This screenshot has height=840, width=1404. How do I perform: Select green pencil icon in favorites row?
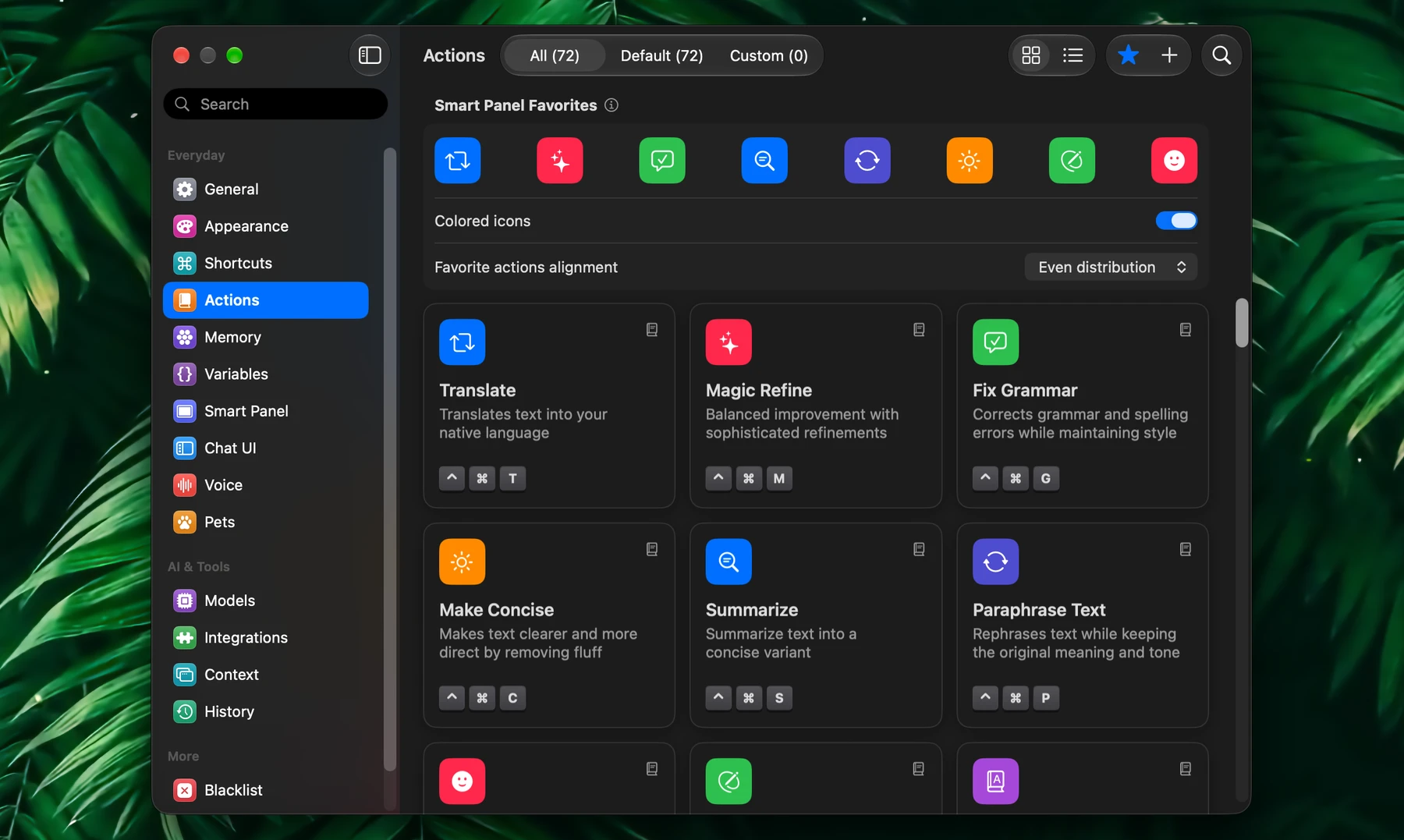(x=1072, y=161)
